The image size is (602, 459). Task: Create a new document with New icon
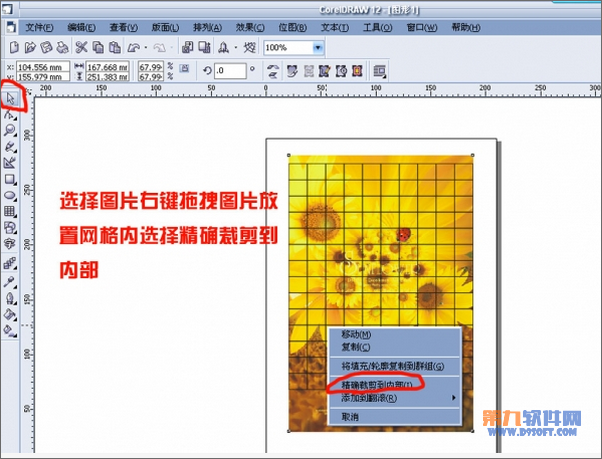point(14,48)
